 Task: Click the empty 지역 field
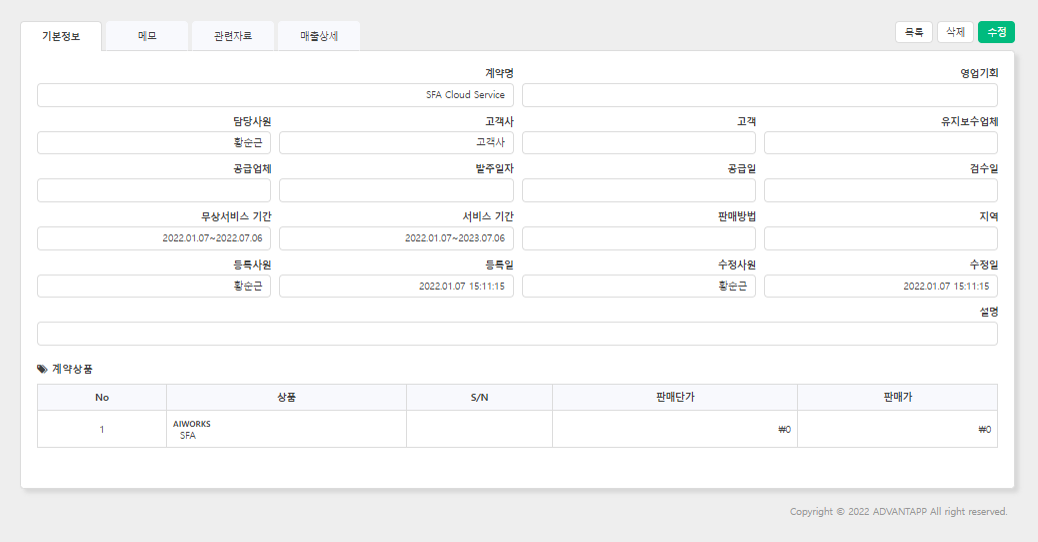point(881,238)
